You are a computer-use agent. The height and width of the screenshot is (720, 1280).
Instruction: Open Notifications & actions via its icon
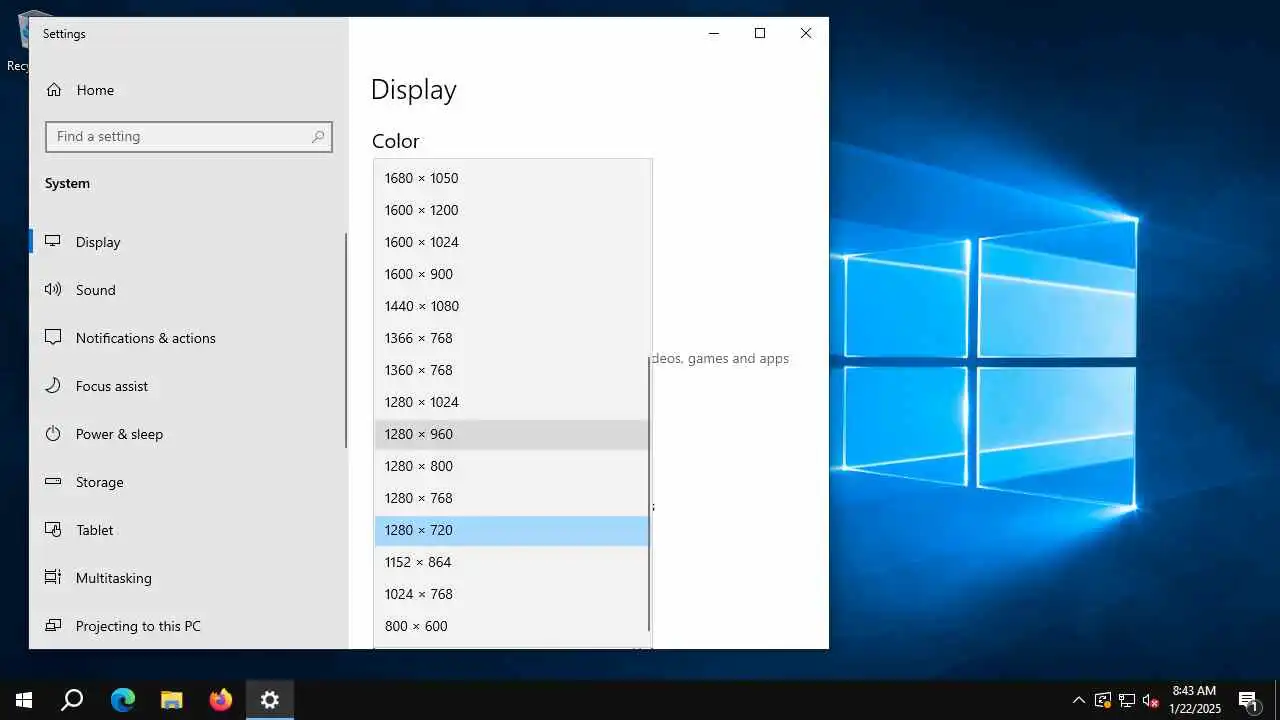click(x=54, y=338)
